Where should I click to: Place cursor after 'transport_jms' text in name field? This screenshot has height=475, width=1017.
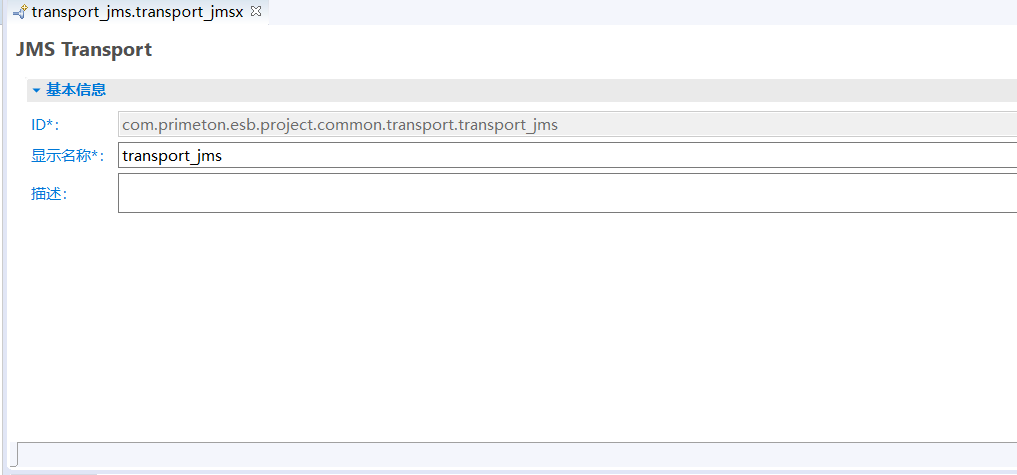(x=224, y=156)
